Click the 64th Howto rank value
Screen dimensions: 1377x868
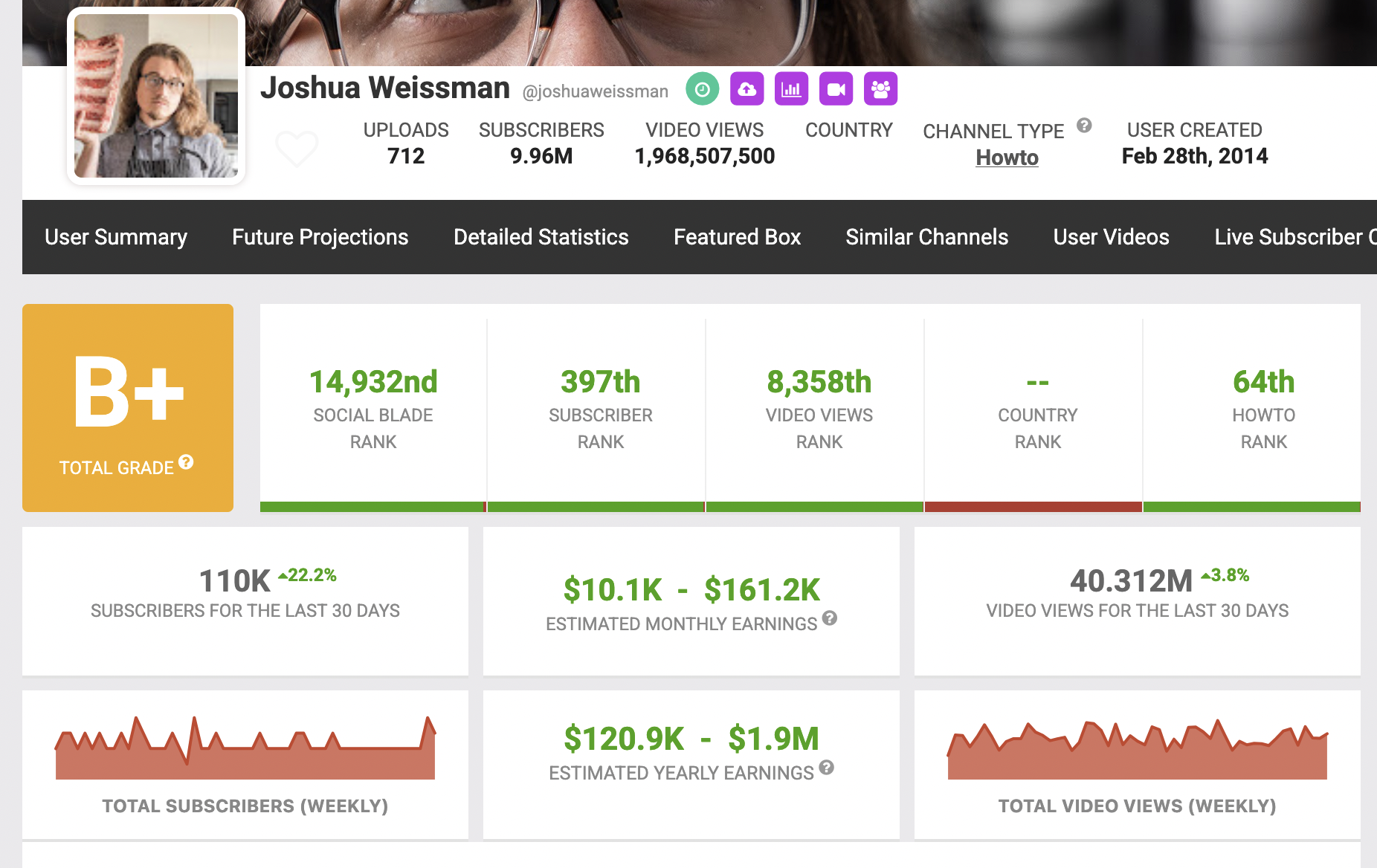point(1264,382)
